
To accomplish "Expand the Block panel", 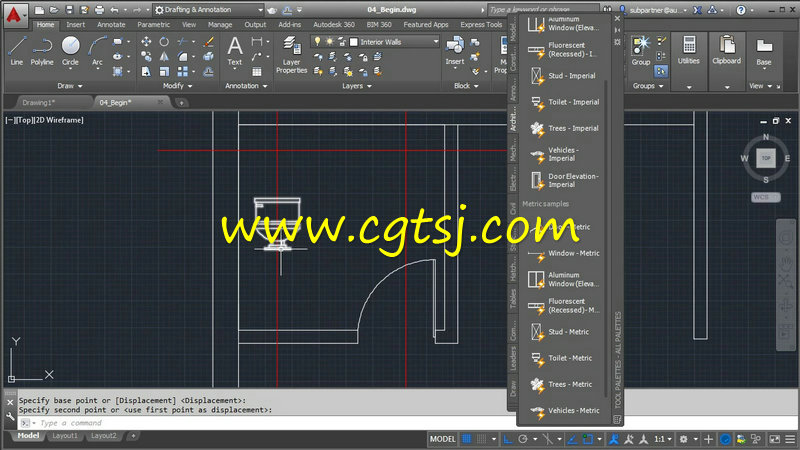I will [466, 86].
